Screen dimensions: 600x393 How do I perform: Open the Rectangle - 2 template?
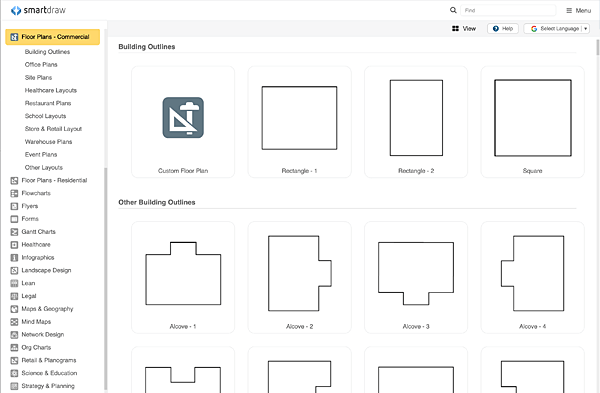416,122
